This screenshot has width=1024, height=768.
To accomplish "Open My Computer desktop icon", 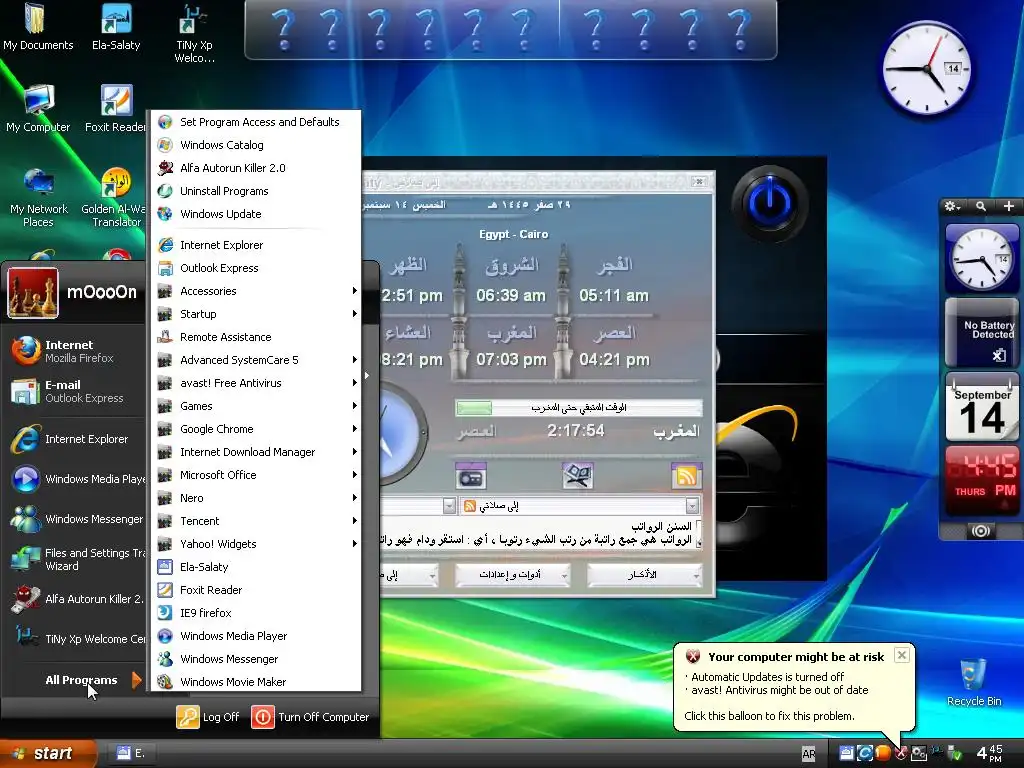I will (38, 109).
